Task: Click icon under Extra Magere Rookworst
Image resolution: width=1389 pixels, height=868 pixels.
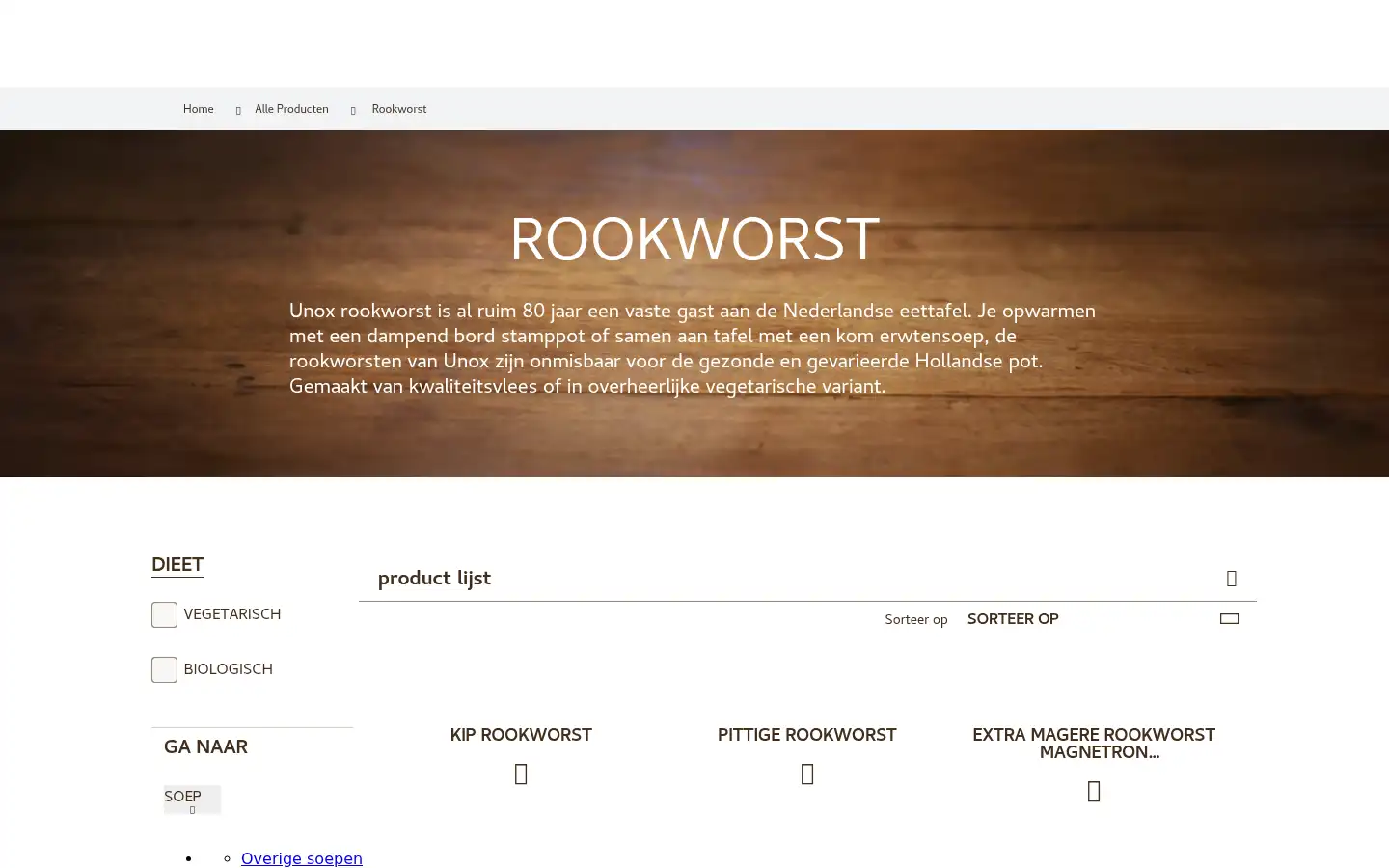Action: (x=1094, y=791)
